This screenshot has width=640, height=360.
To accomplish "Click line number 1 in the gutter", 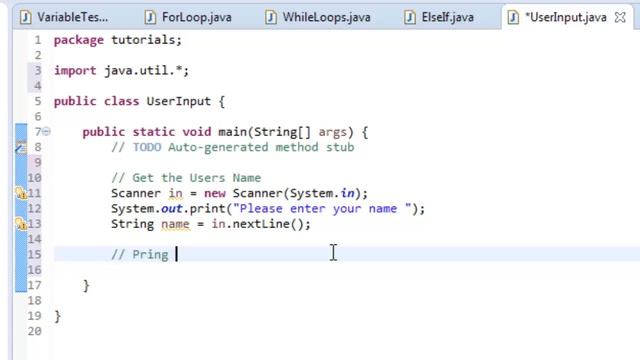I will tap(38, 40).
